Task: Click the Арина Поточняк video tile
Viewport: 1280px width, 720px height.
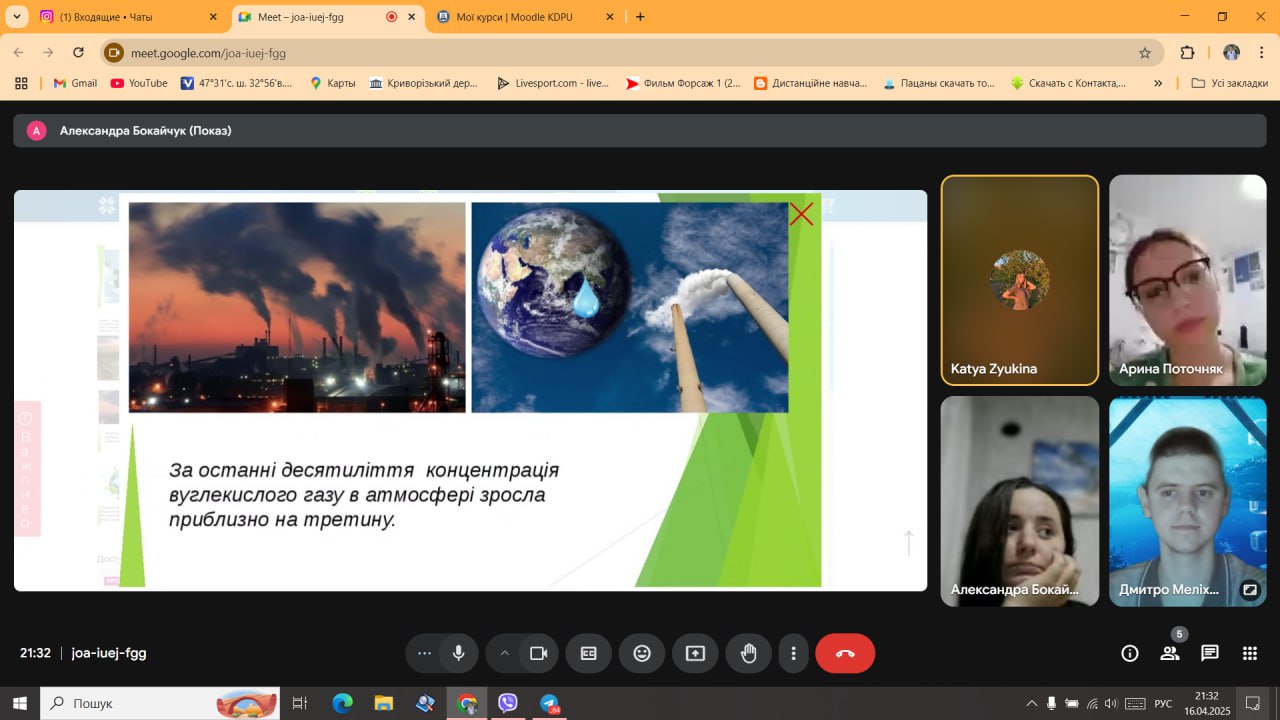Action: pyautogui.click(x=1187, y=280)
